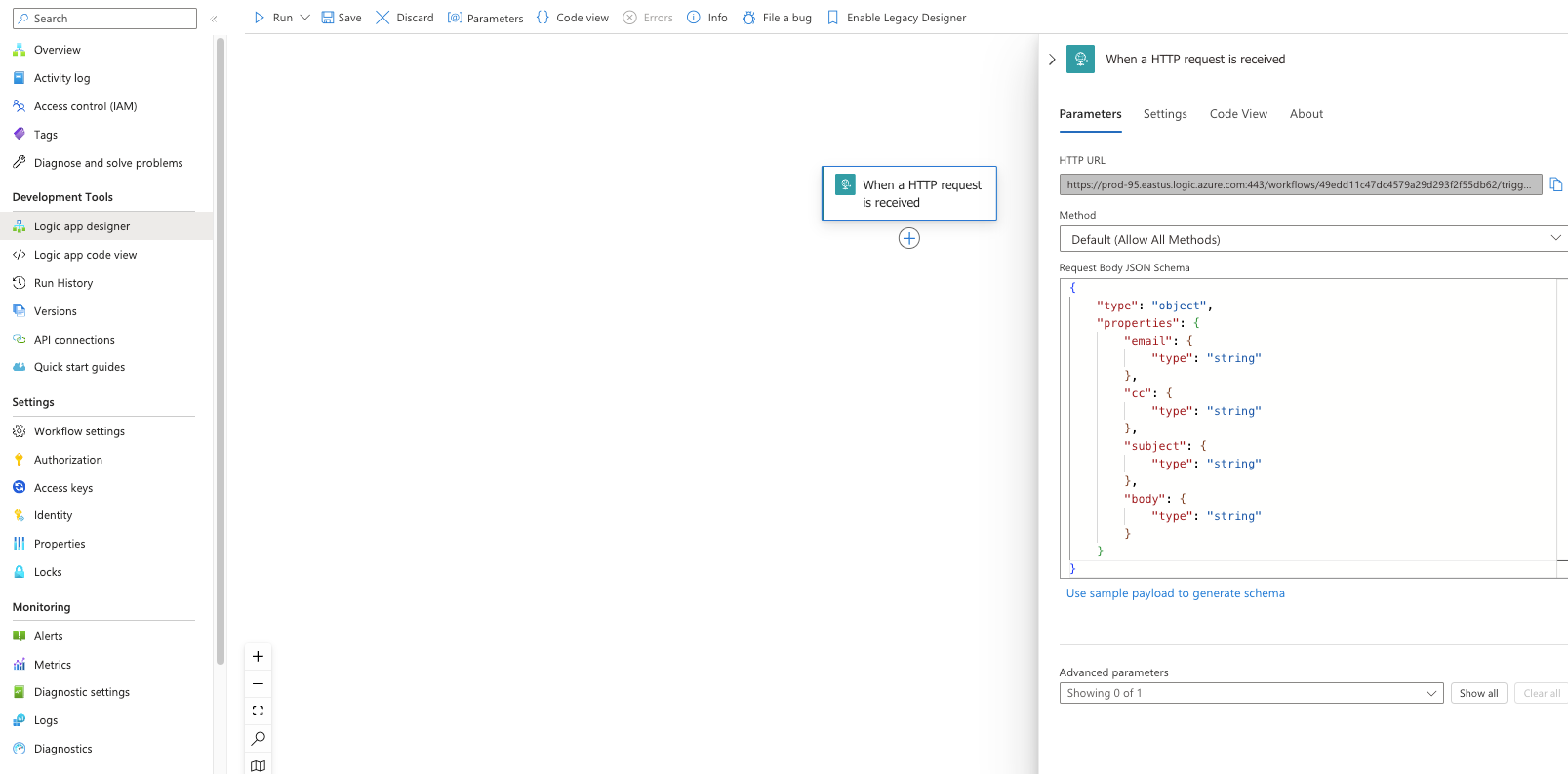Zoom in on the designer canvas
Image resolution: width=1568 pixels, height=774 pixels.
258,657
